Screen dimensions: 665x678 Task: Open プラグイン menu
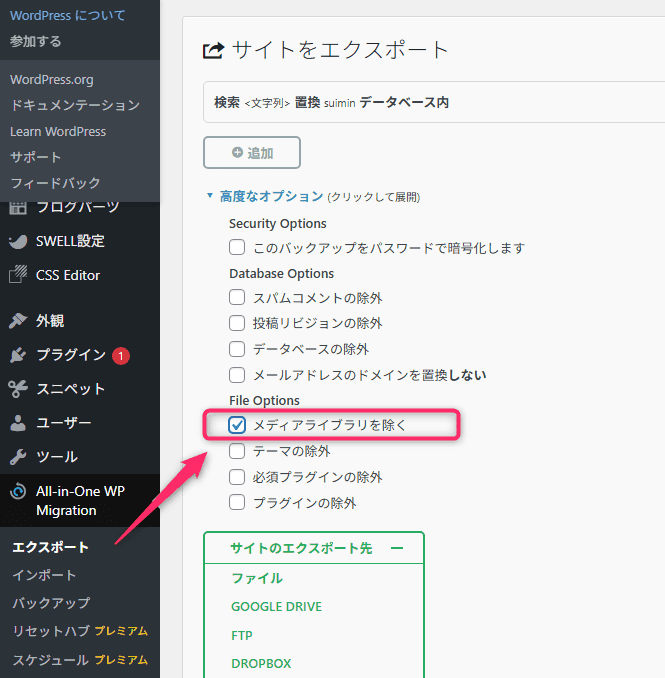click(71, 355)
